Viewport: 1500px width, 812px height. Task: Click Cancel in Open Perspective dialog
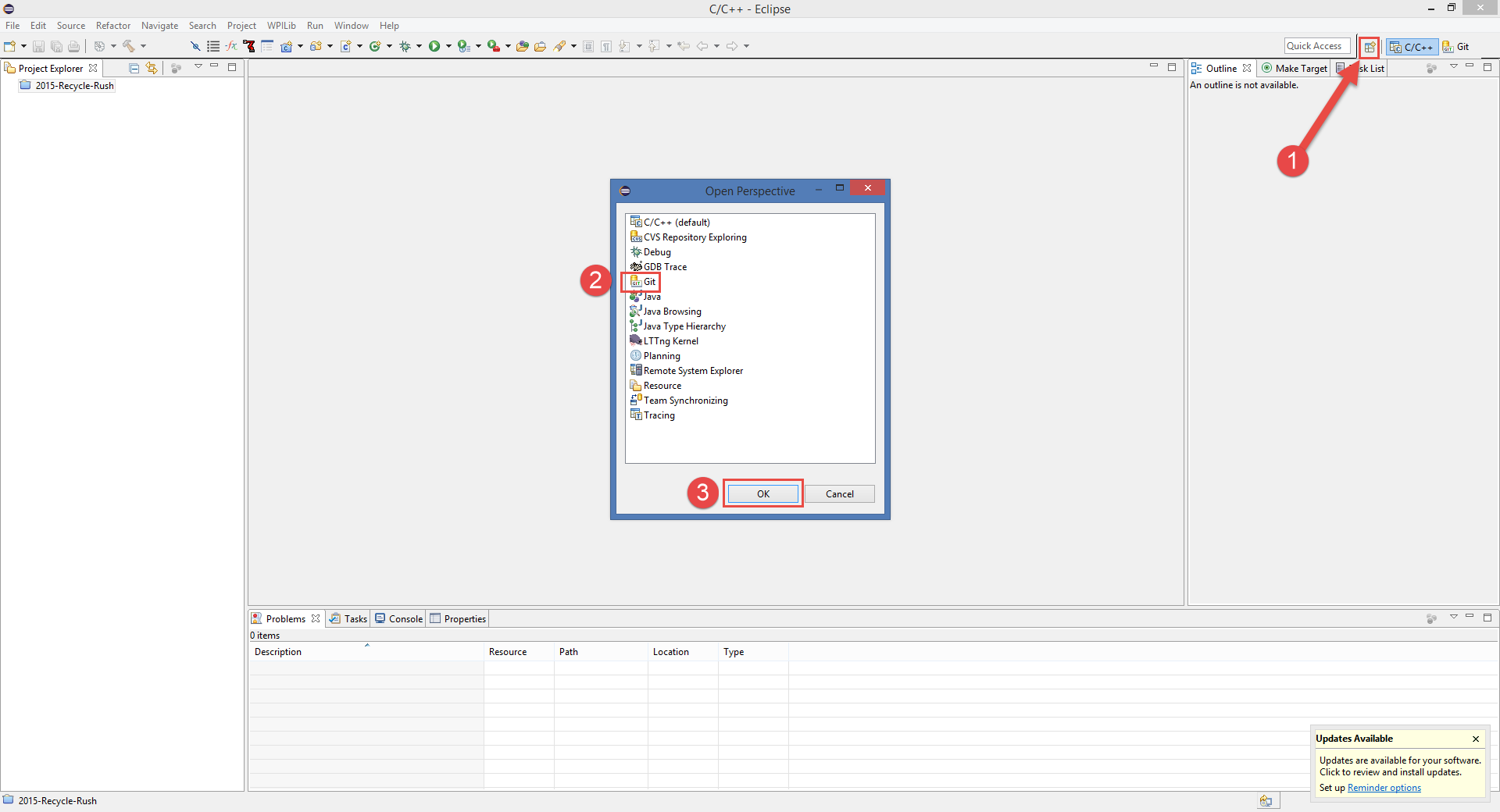click(x=840, y=494)
